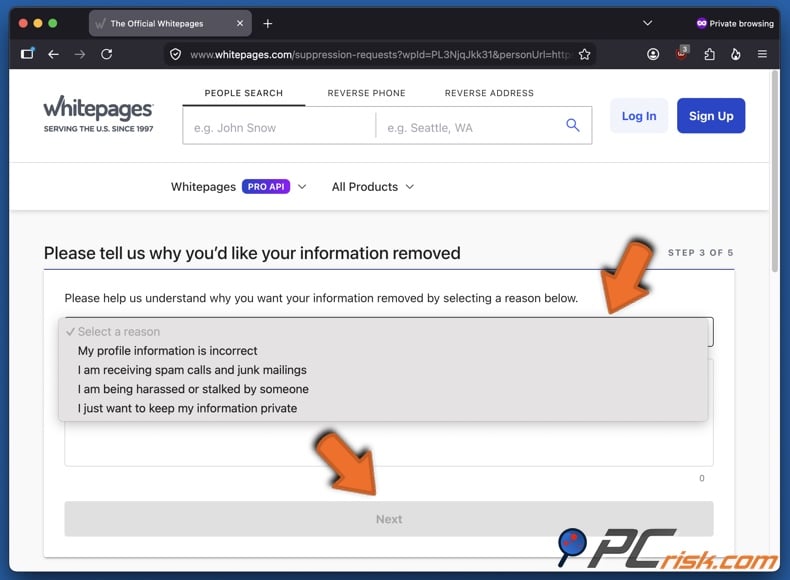Select The Official Whitepages browser tab

(170, 23)
